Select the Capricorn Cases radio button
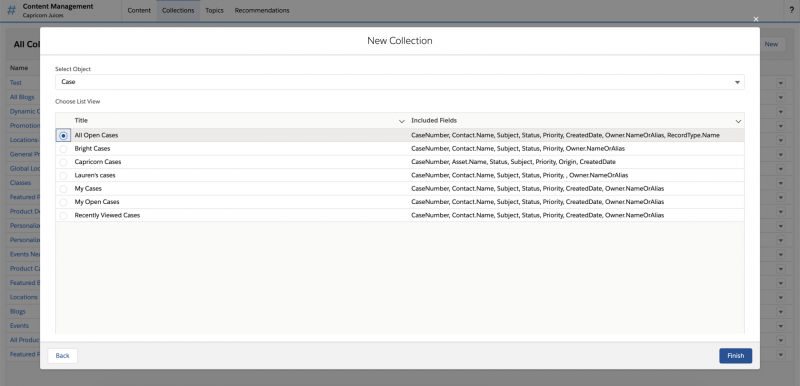The height and width of the screenshot is (386, 800). point(63,162)
